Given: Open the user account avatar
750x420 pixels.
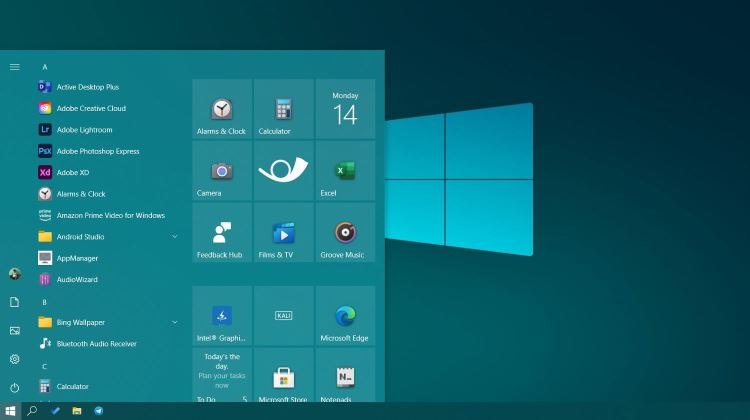Looking at the screenshot, I should (x=15, y=274).
